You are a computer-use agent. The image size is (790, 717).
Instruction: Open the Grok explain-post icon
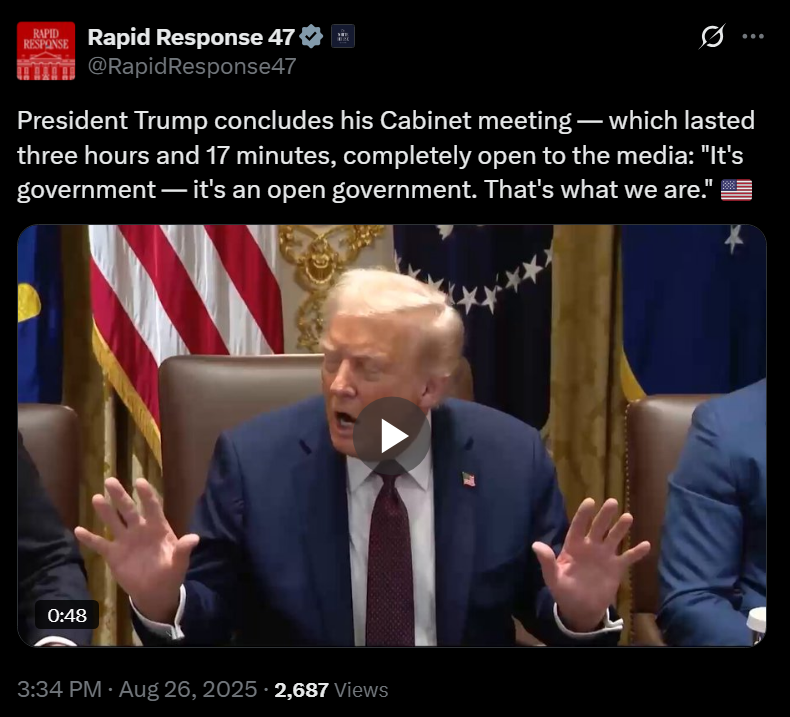coord(712,36)
